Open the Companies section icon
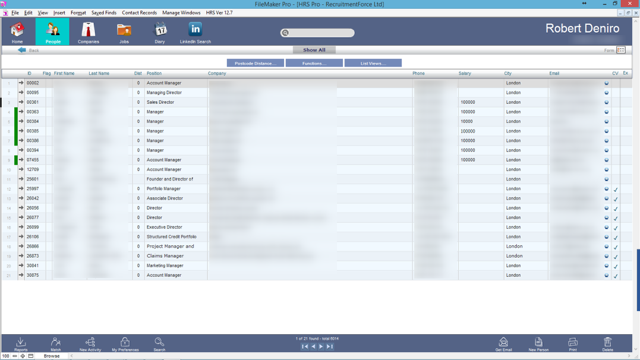The height and width of the screenshot is (360, 640). coord(88,30)
